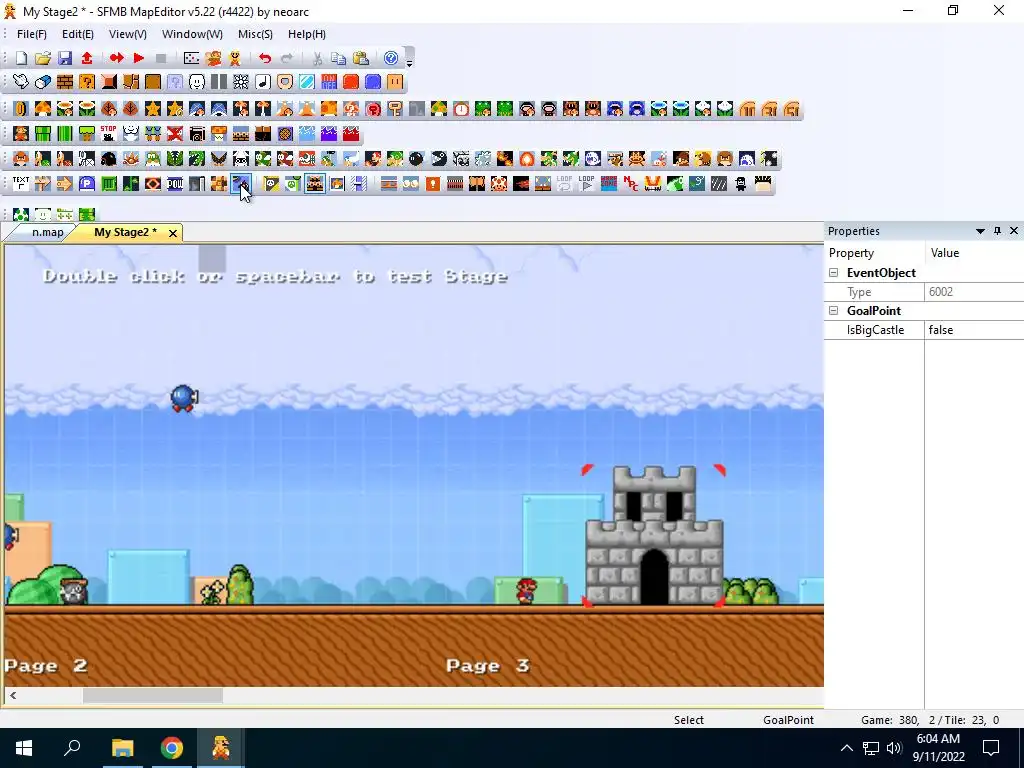Screen dimensions: 1024x768
Task: Choose the brick block tile
Action: 65,82
